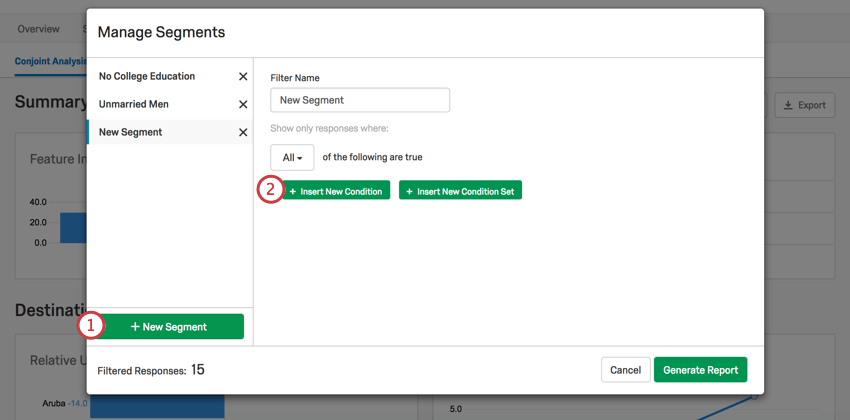Click the Export button
The width and height of the screenshot is (850, 420).
[805, 105]
